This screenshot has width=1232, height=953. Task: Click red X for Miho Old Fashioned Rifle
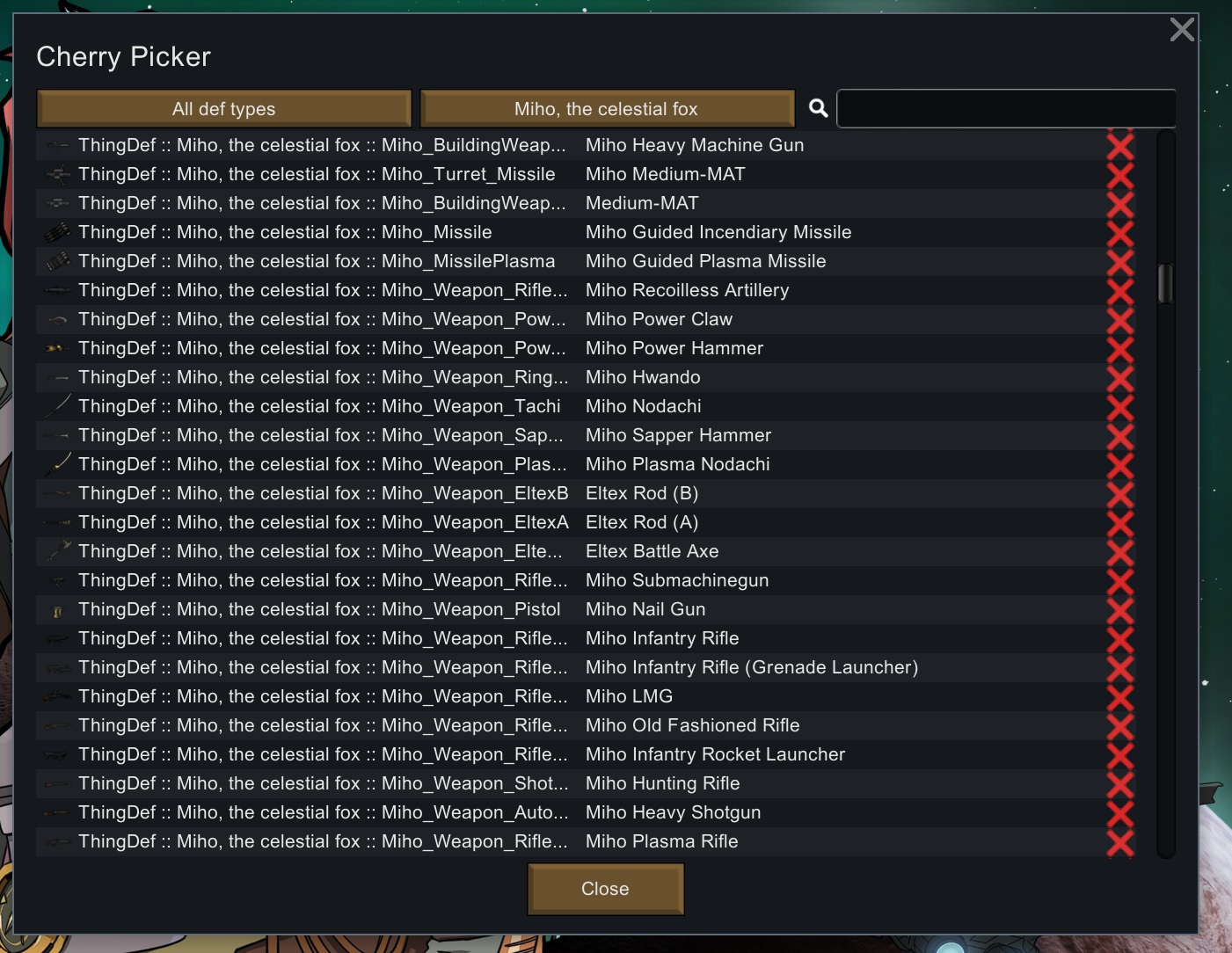(1119, 725)
